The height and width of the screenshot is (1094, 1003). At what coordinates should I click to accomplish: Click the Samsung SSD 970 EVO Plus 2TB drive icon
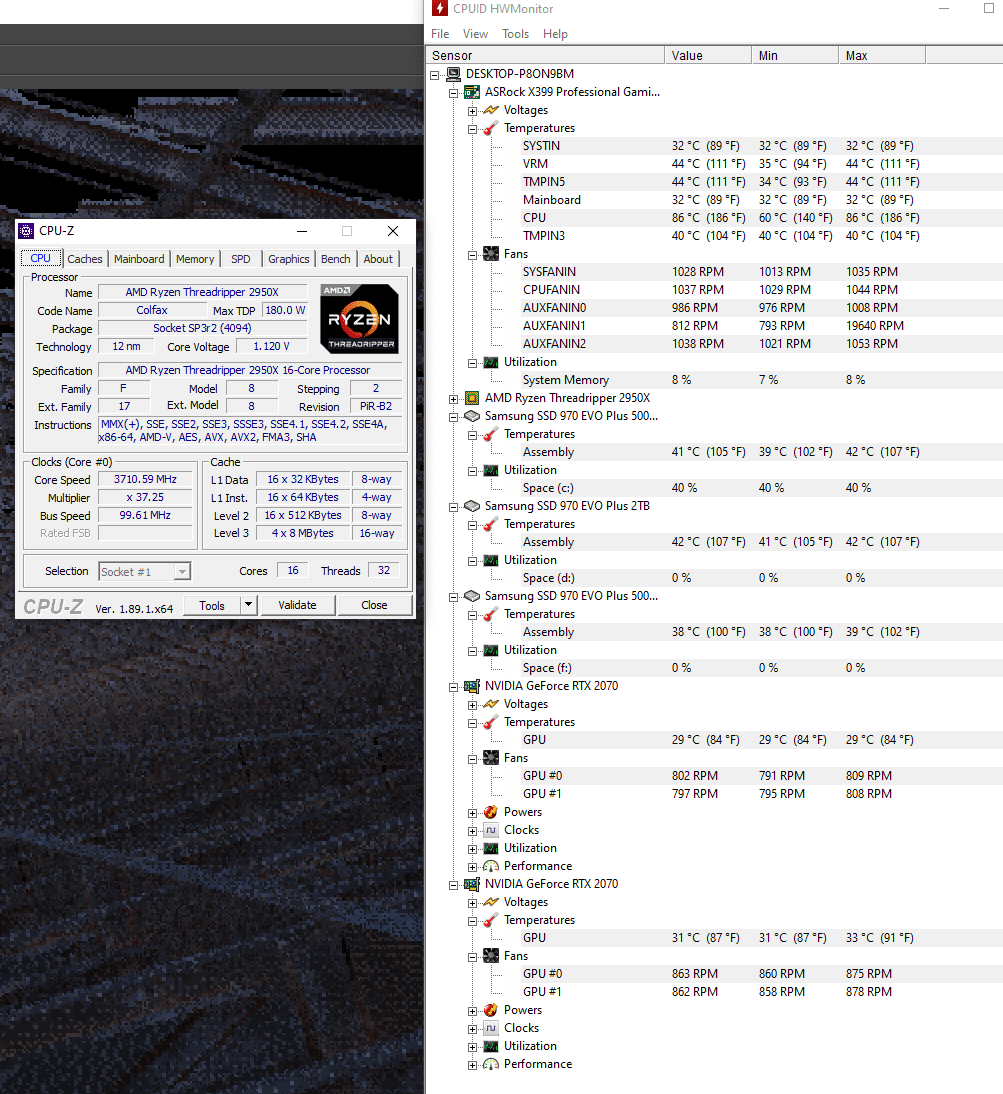[472, 507]
